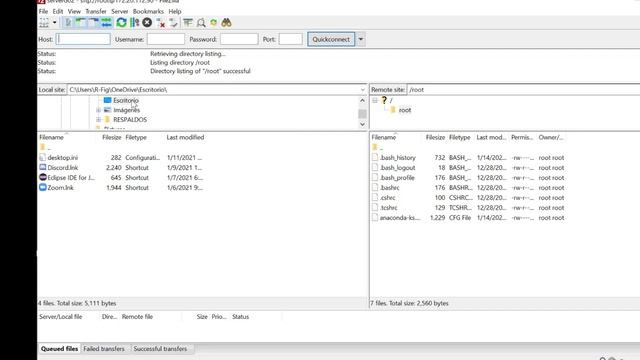
Task: Toggle the remote directory tree display
Action: coord(94,23)
